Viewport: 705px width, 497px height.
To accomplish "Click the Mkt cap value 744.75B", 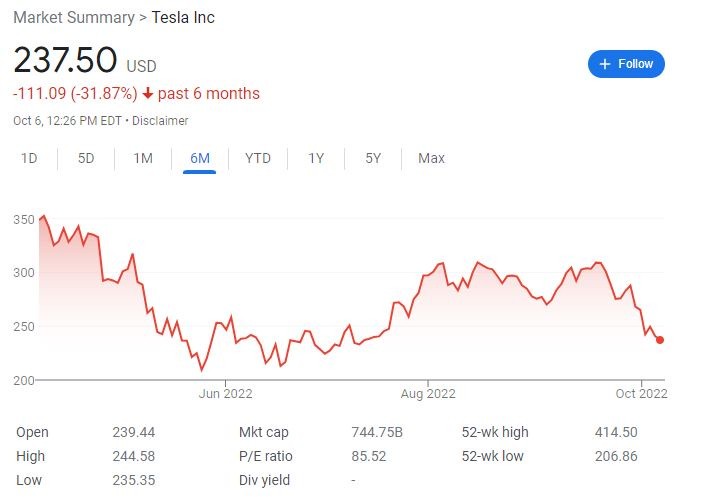I will point(378,432).
